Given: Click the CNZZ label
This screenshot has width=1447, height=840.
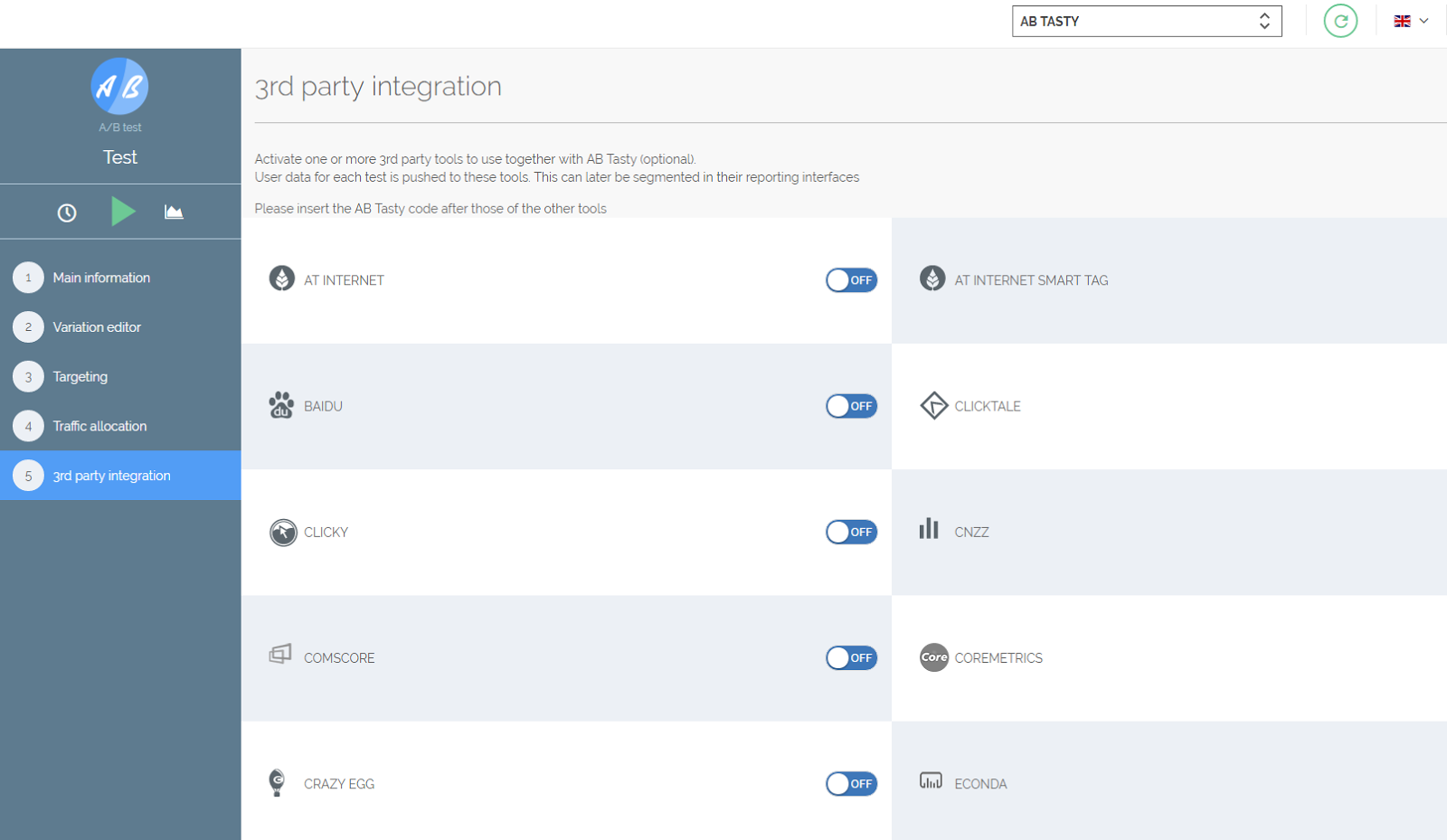Looking at the screenshot, I should pyautogui.click(x=971, y=532).
